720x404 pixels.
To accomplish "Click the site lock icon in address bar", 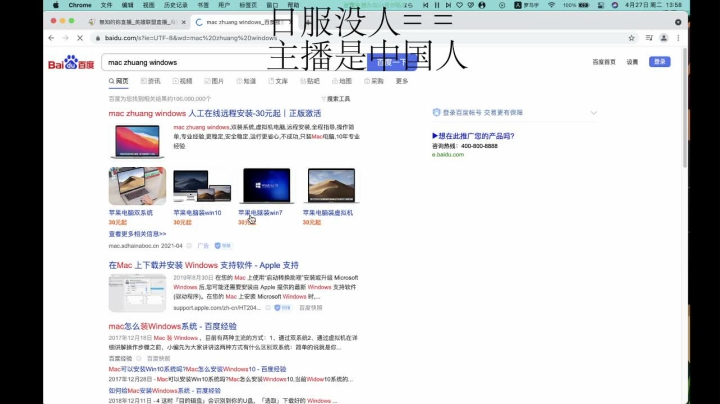I will tap(97, 38).
